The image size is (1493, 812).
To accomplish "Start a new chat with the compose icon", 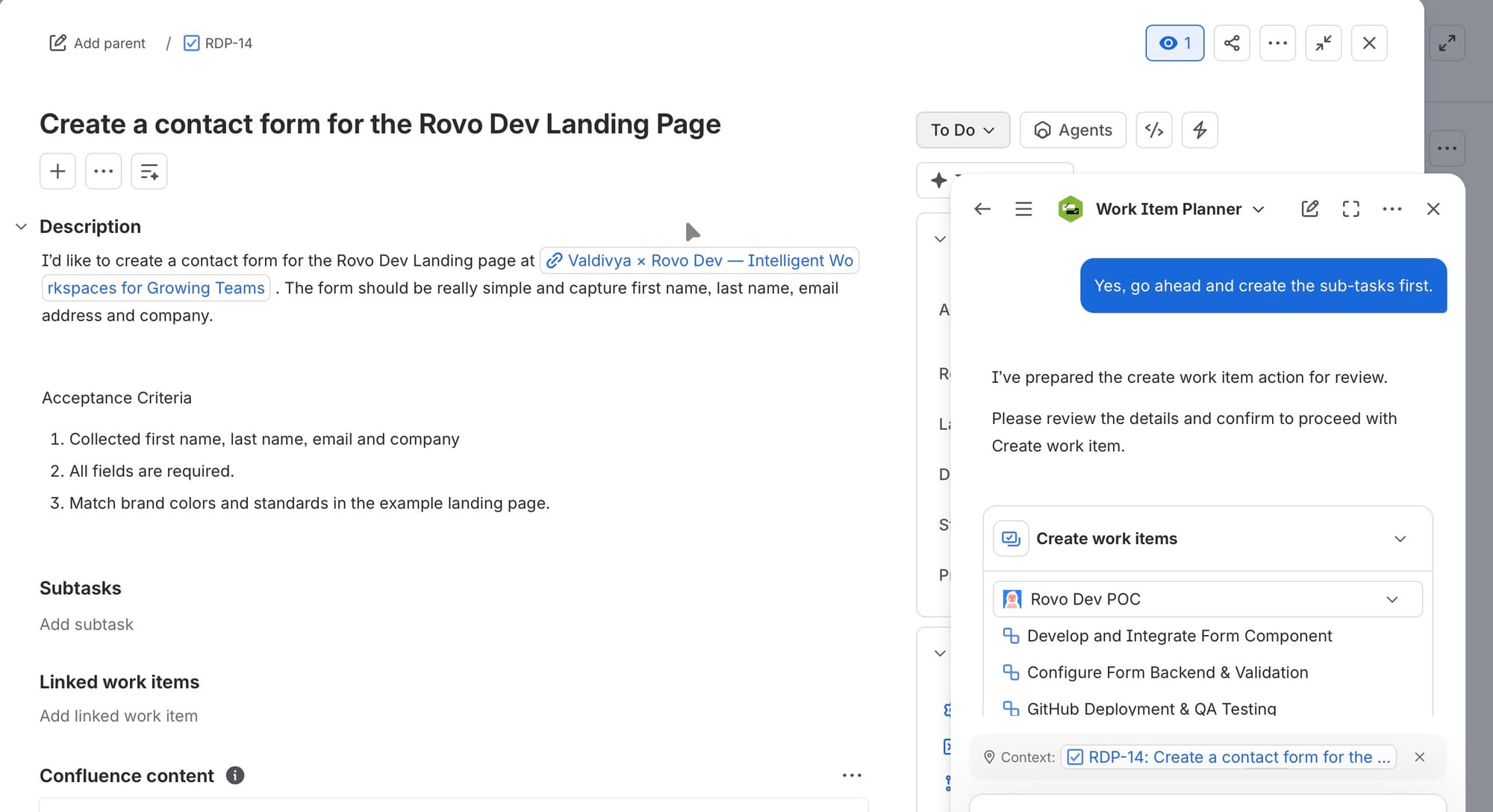I will coord(1310,209).
